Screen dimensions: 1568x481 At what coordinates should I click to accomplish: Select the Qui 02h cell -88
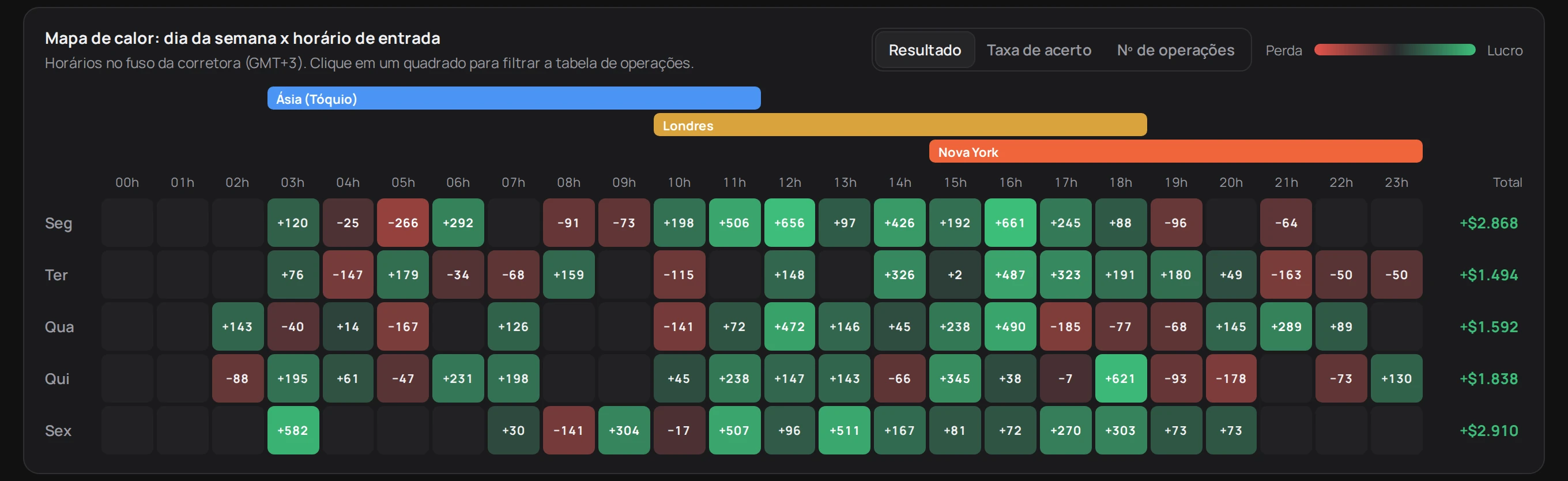(x=238, y=378)
